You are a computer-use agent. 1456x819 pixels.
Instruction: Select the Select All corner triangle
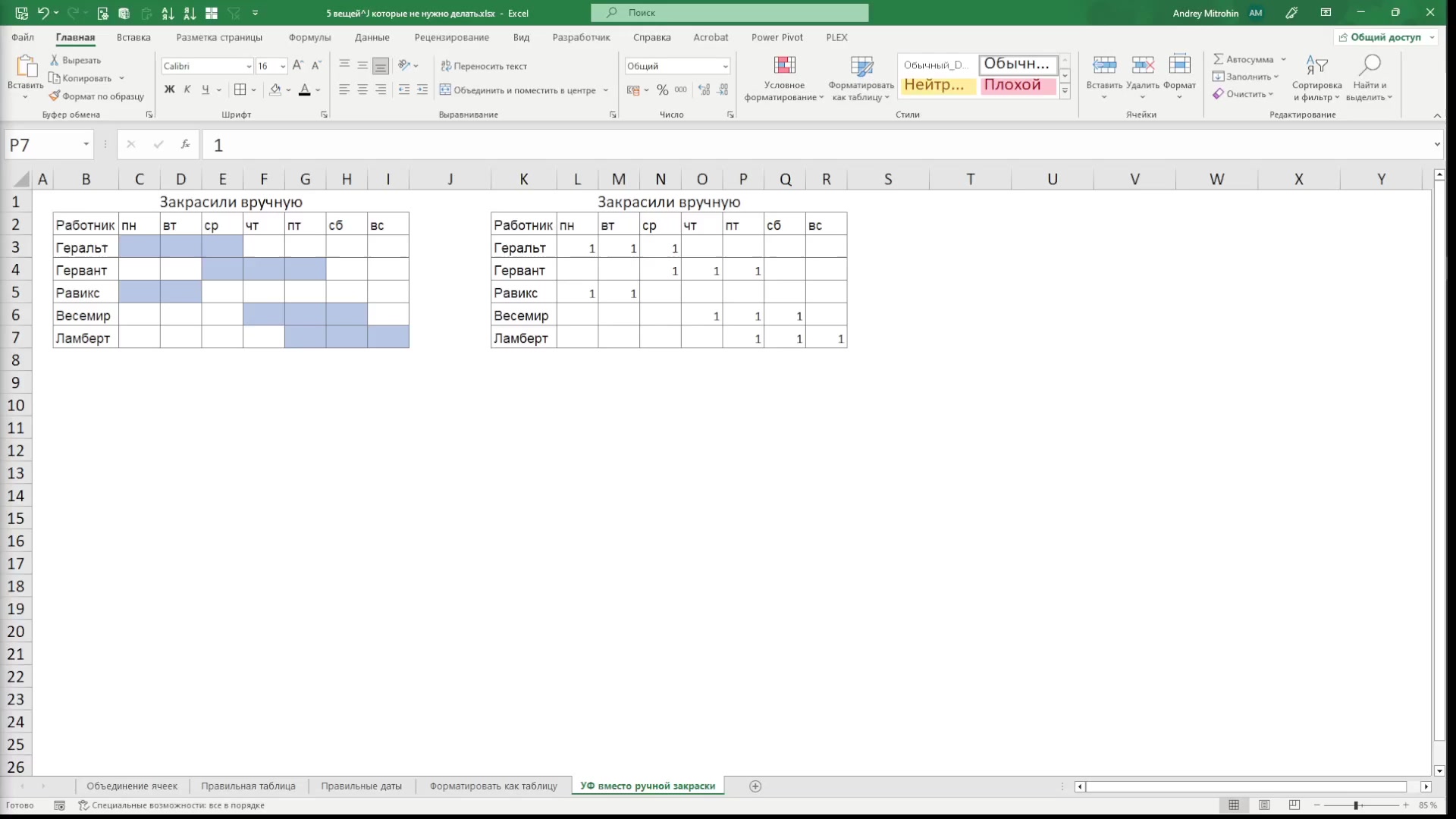[x=21, y=179]
